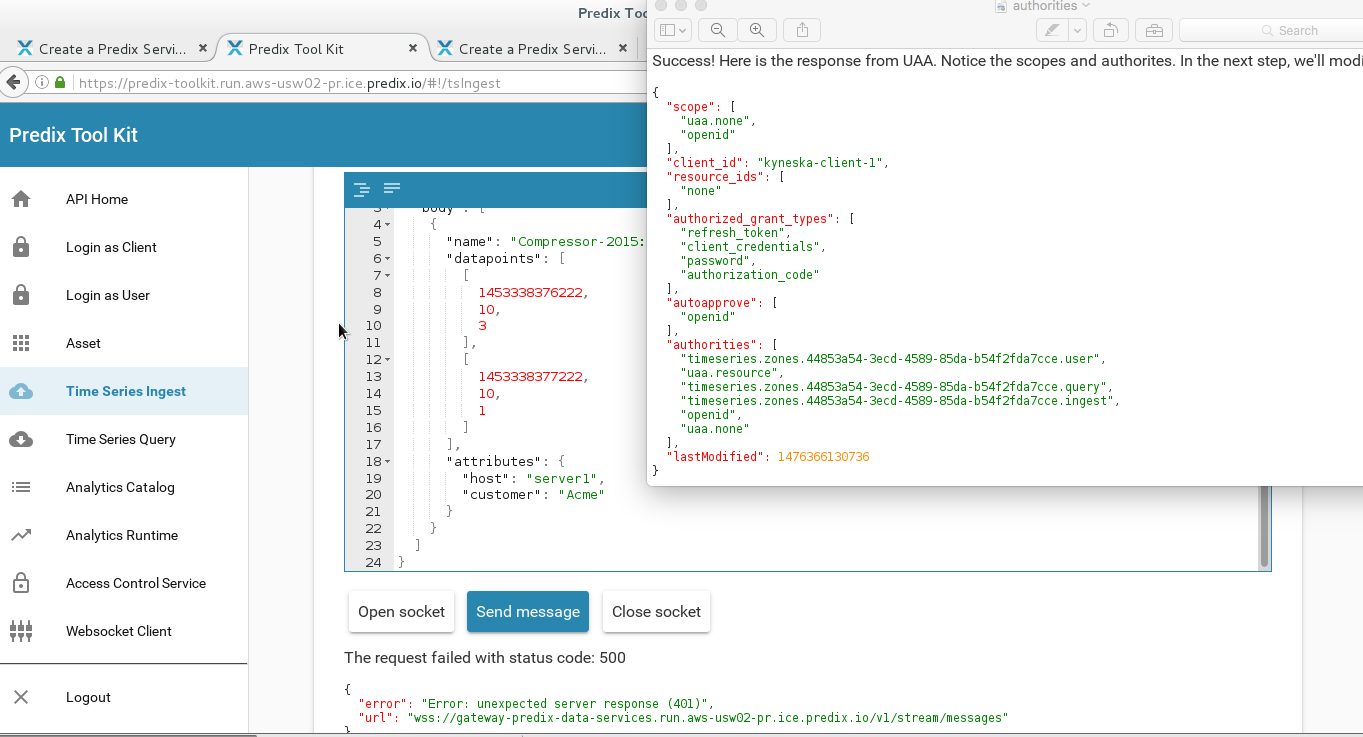1363x737 pixels.
Task: Collapse the attributes object at line 18
Action: pos(387,462)
